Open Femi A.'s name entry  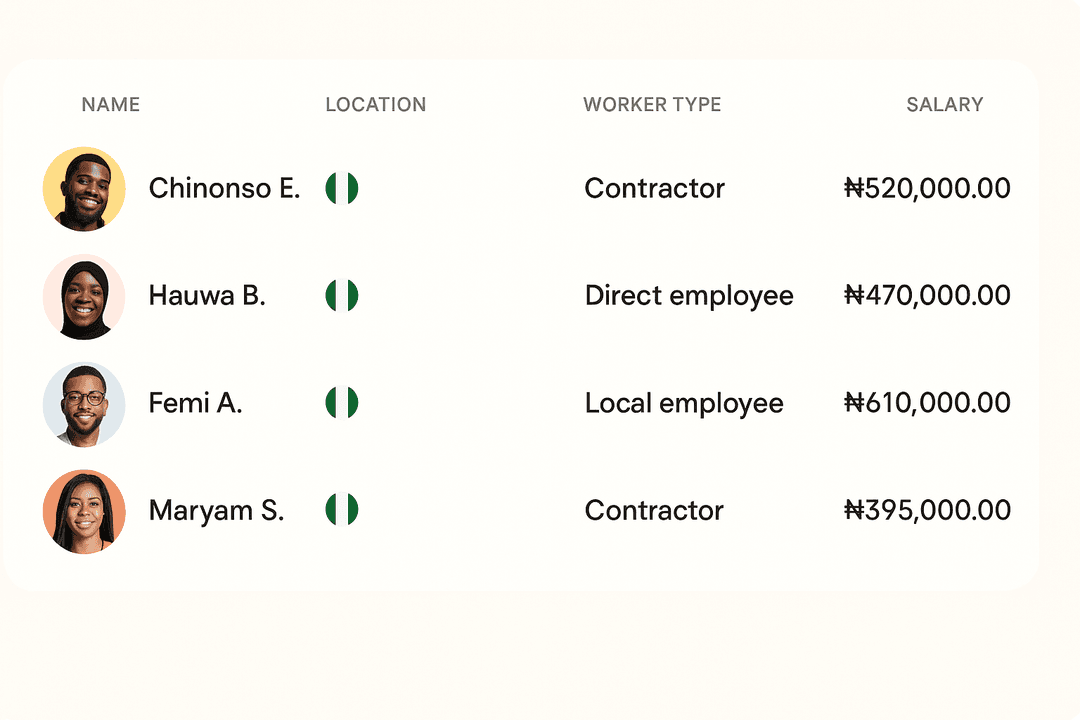[196, 403]
